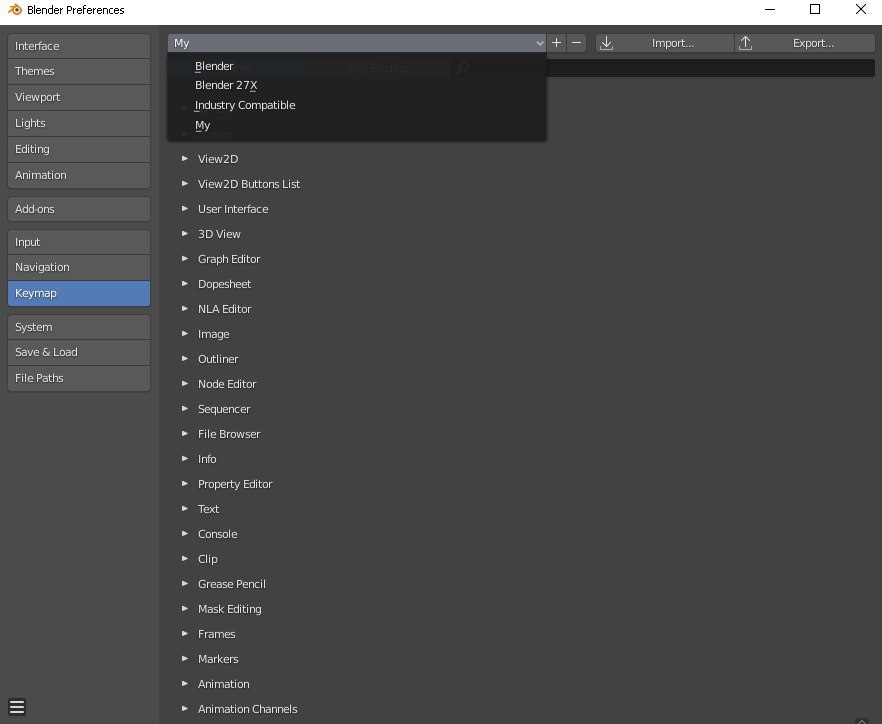This screenshot has height=724, width=882.
Task: Add a new keymap preset with plus icon
Action: coord(556,43)
